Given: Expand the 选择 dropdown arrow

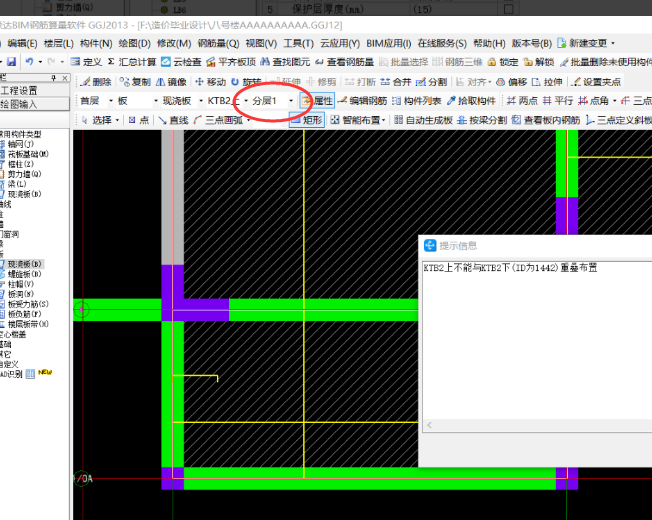Looking at the screenshot, I should click(117, 120).
